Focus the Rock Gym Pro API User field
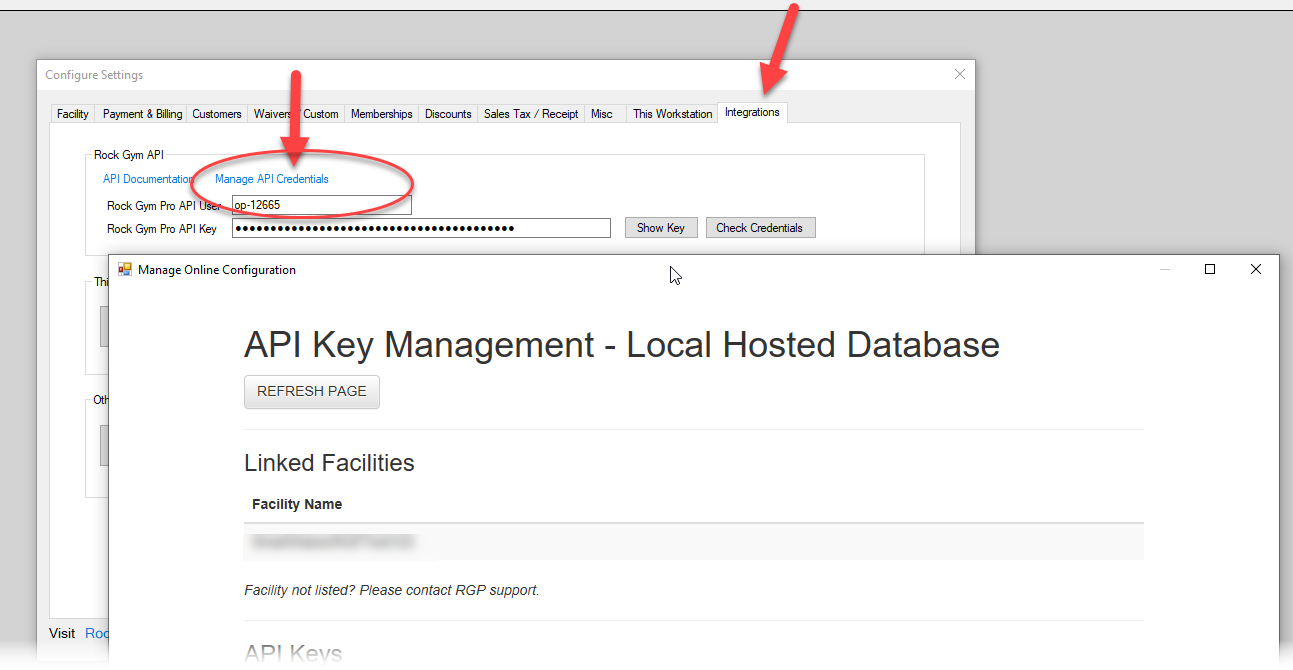Viewport: 1293px width, 670px height. click(x=321, y=205)
